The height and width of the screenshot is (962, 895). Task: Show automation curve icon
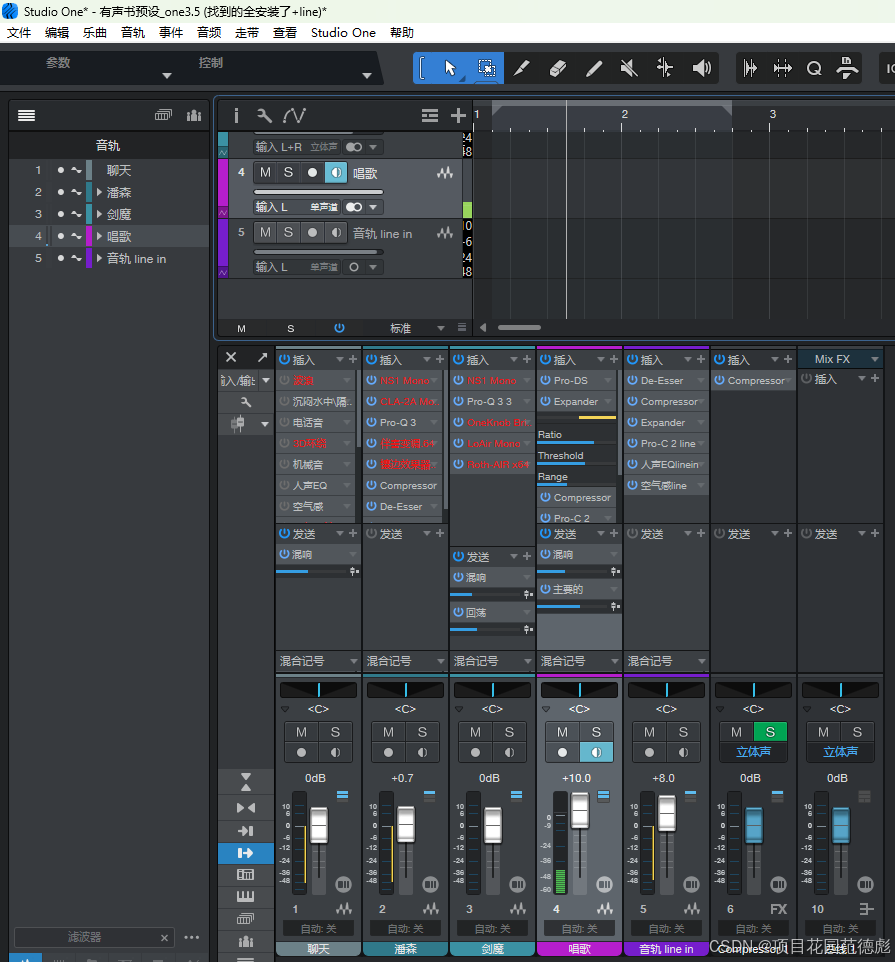[x=294, y=115]
